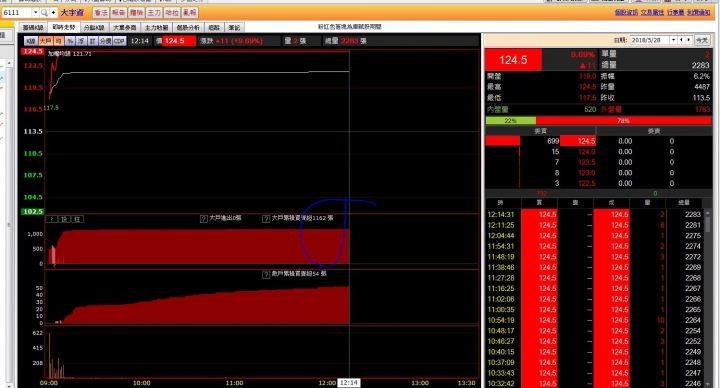Open the 個股波訊 link
Screen dimensions: 720x388
point(626,12)
